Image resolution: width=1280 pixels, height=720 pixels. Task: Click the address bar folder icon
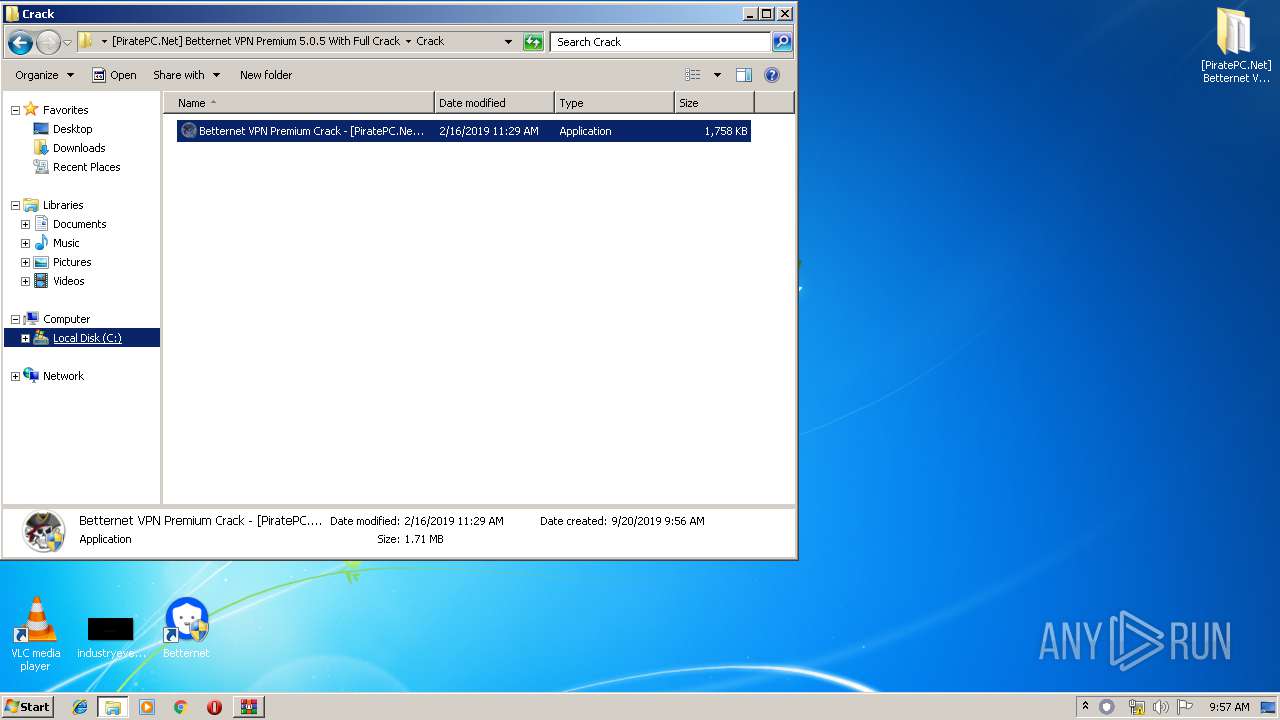pos(86,41)
